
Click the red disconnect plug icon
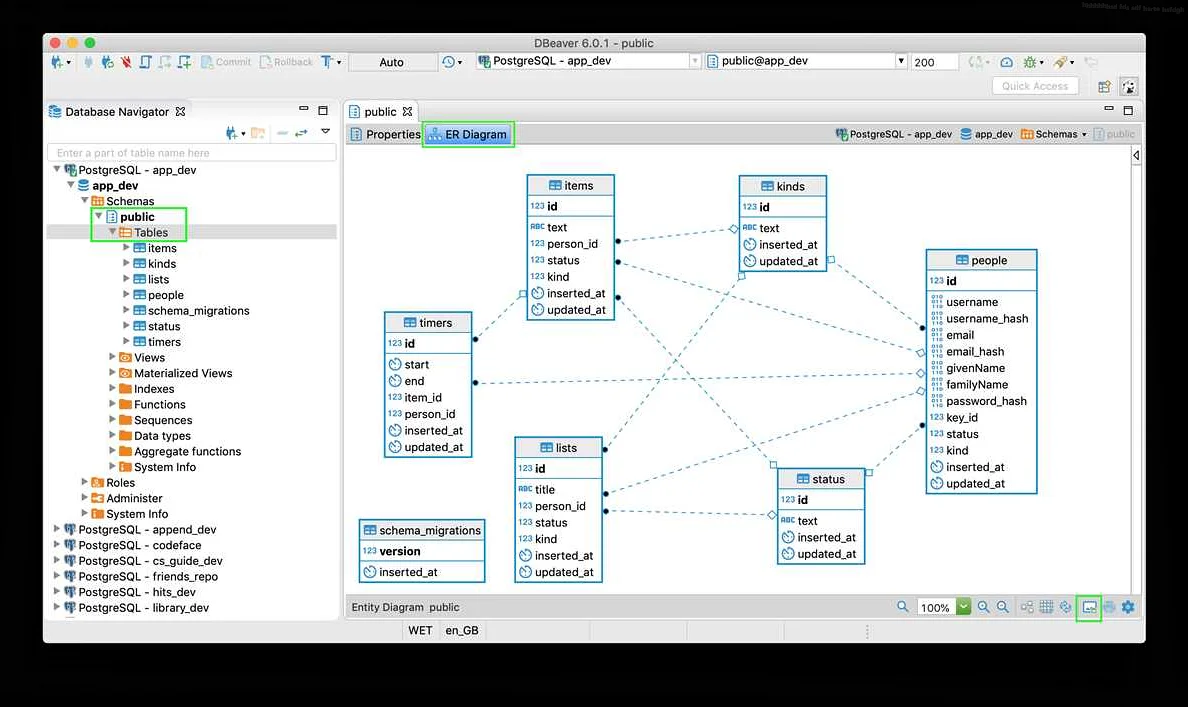(x=126, y=62)
